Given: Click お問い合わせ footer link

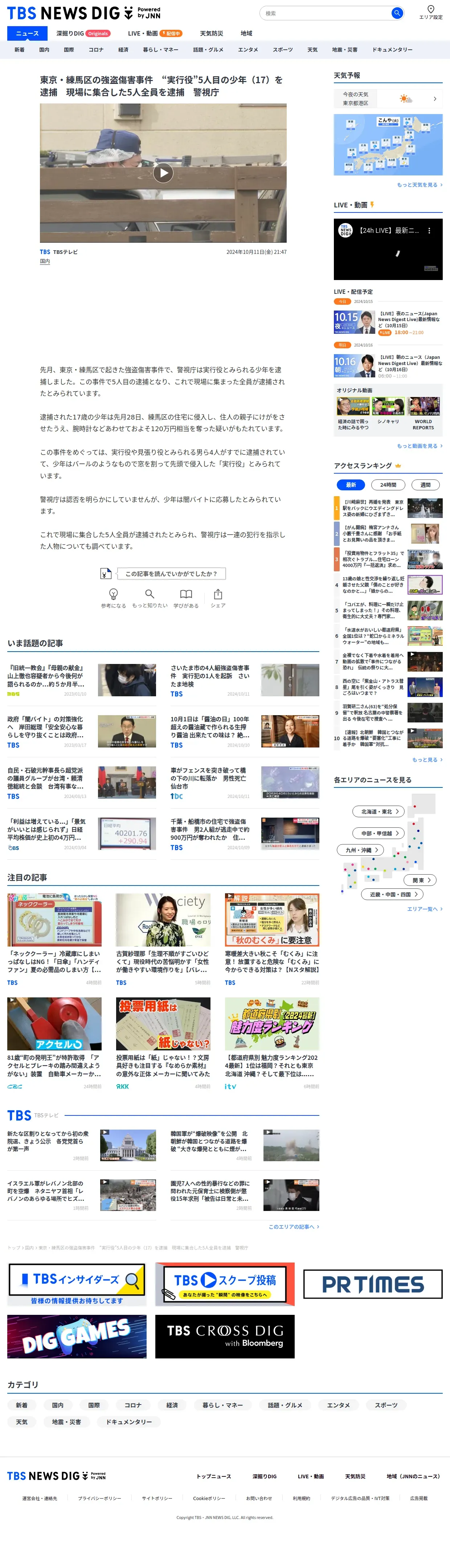Looking at the screenshot, I should click(x=258, y=1498).
